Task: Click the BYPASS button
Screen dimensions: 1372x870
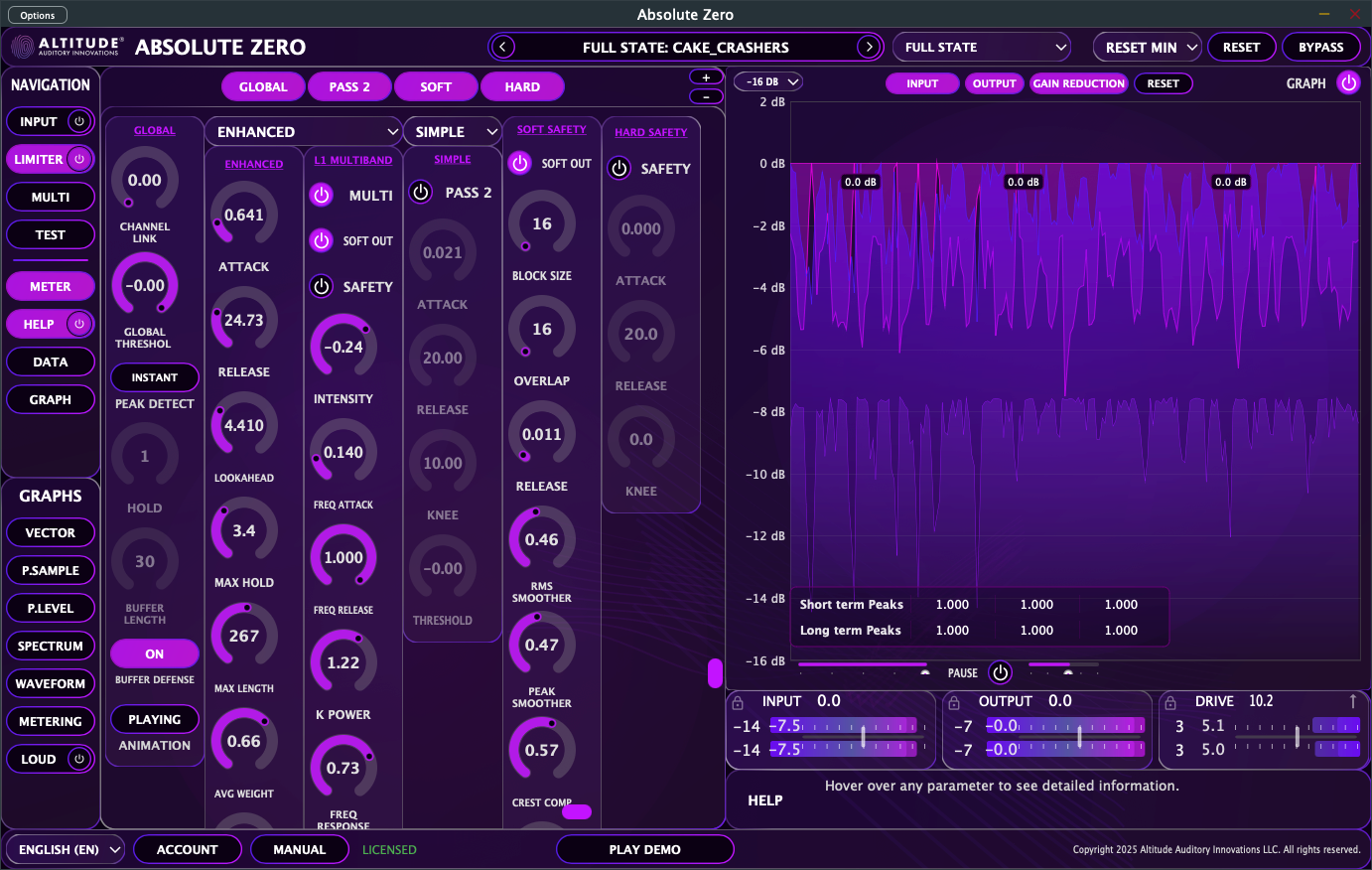Action: pyautogui.click(x=1321, y=47)
